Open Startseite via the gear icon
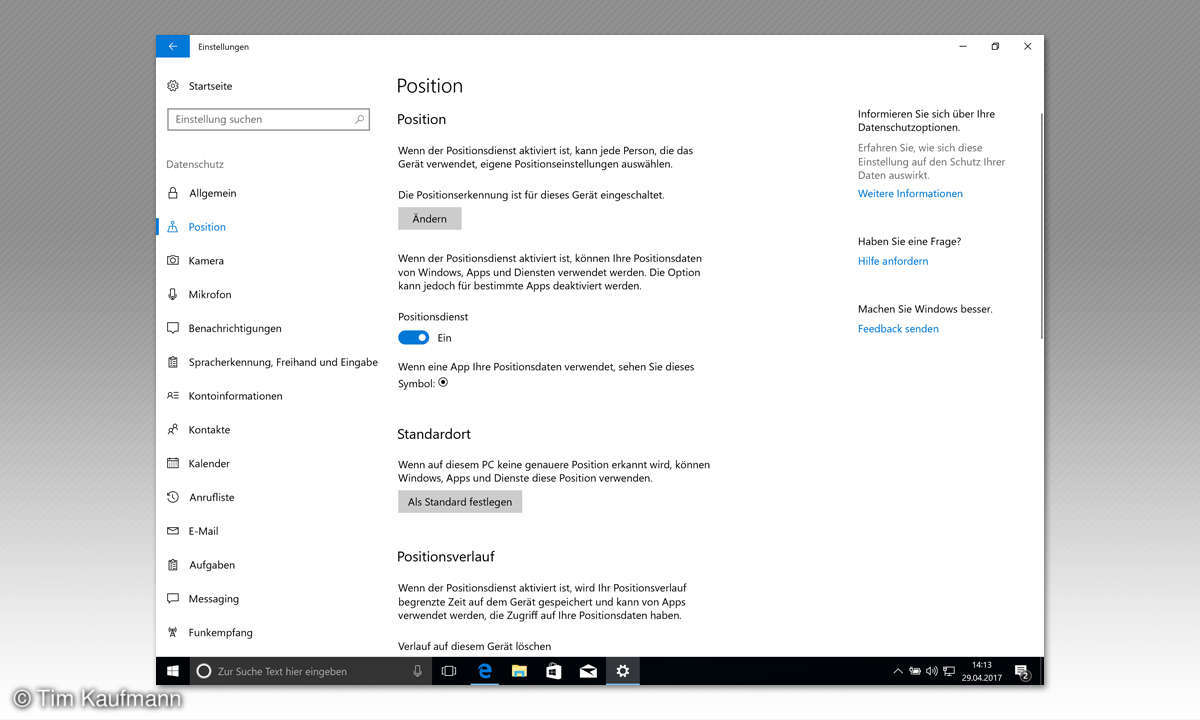 click(173, 86)
